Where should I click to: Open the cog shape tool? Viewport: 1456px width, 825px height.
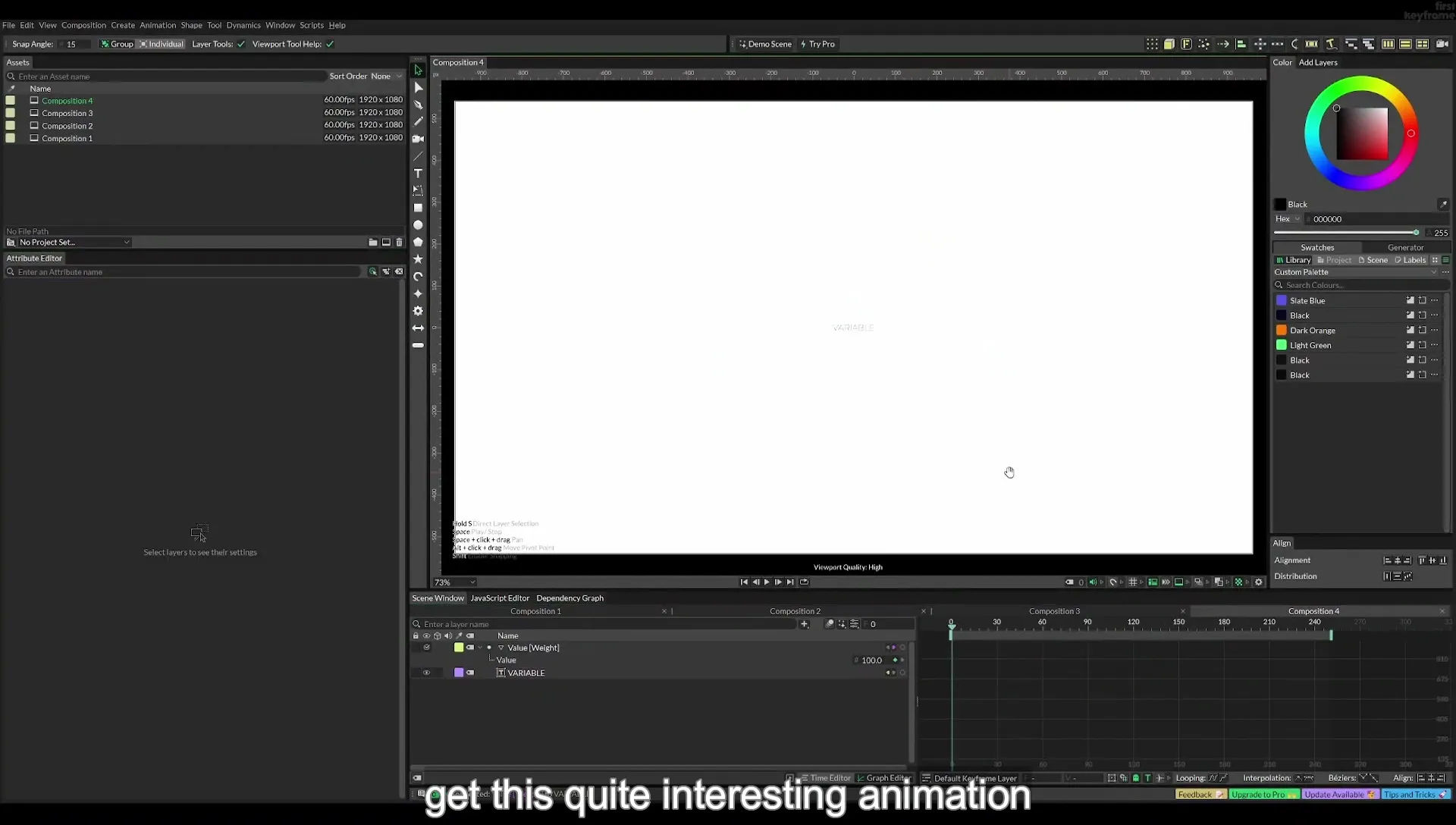coord(418,311)
